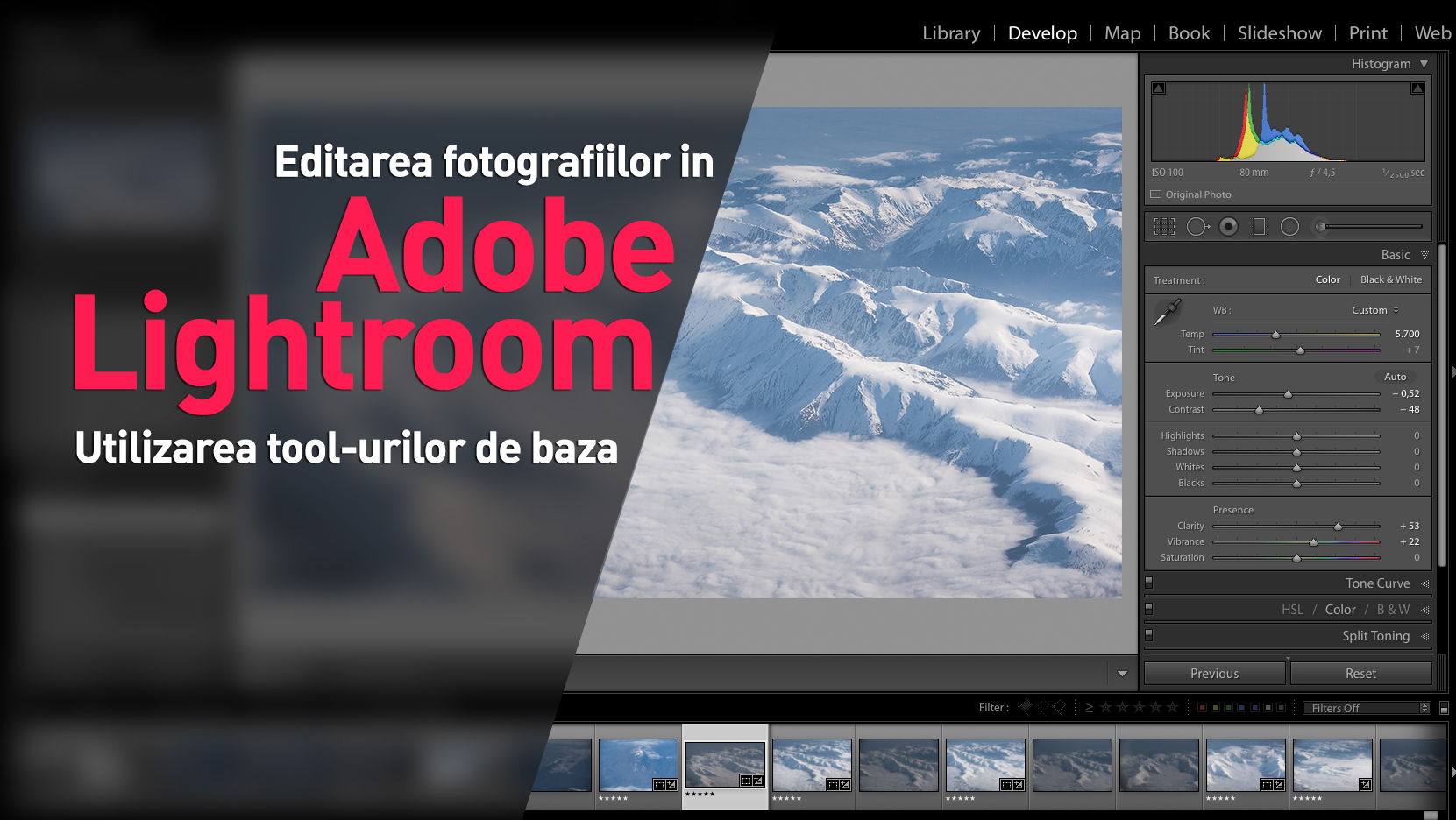Toggle the HSL / Color panel switch

click(1149, 609)
